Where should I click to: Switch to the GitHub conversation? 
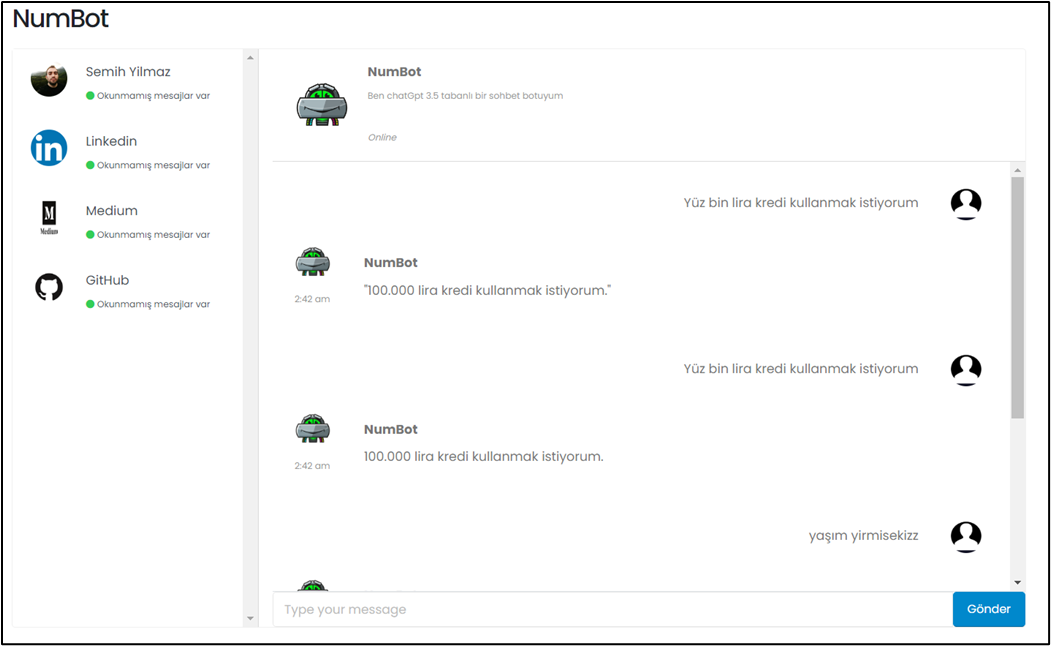pyautogui.click(x=107, y=280)
